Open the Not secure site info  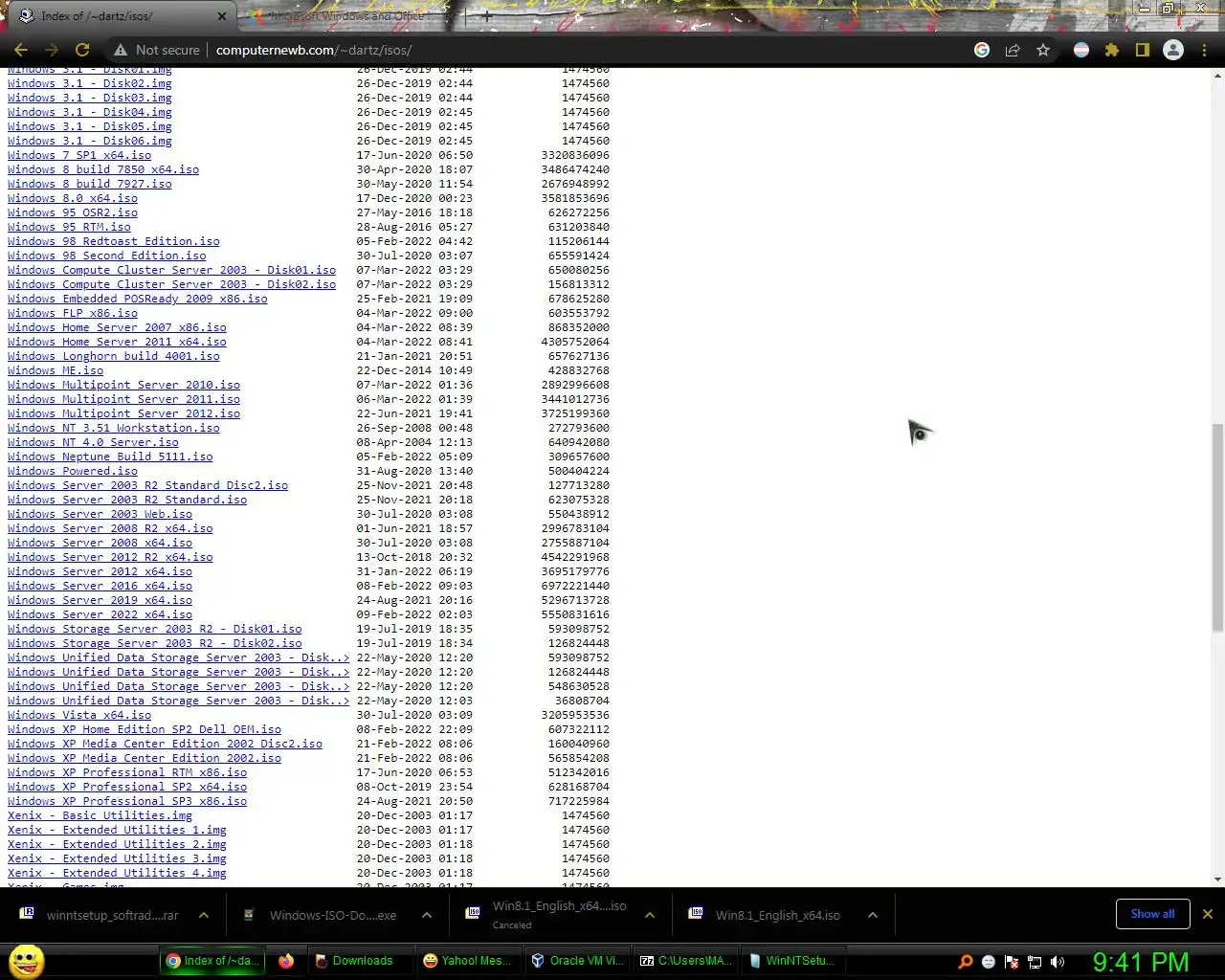(x=157, y=50)
